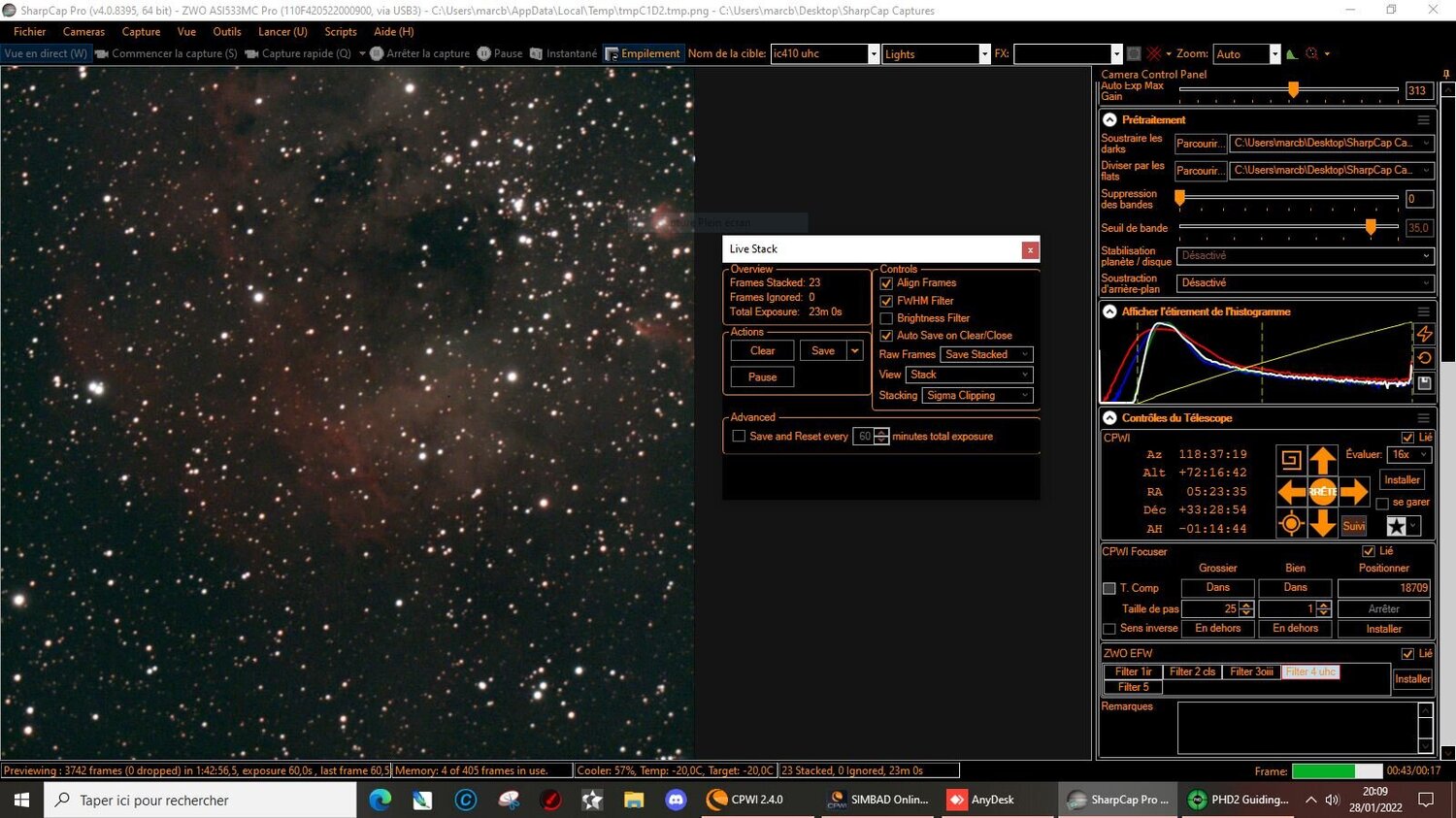1456x818 pixels.
Task: Click the Nom de la cible field showing ic410 uhc
Action: point(820,53)
